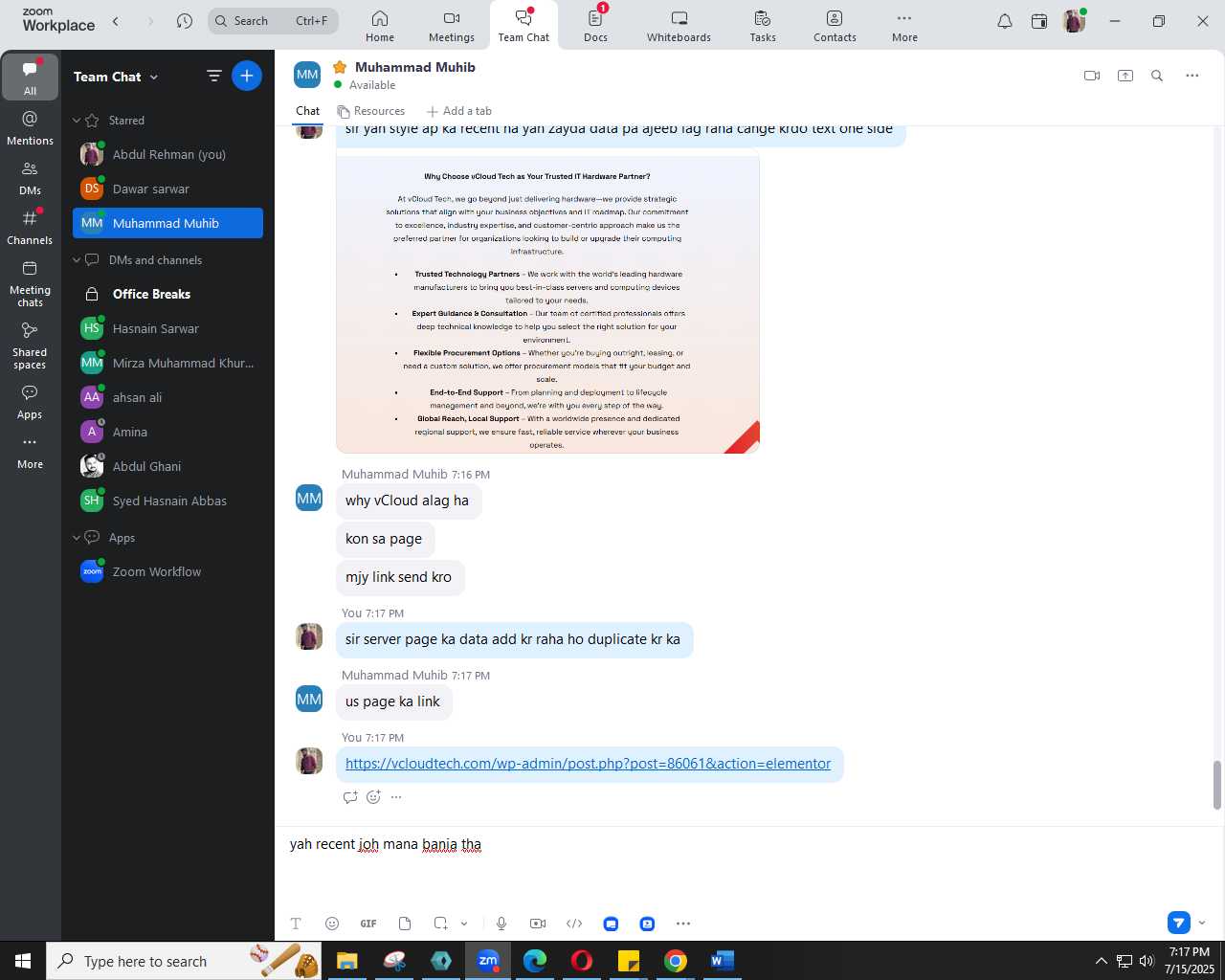The width and height of the screenshot is (1225, 980).
Task: Open the Mentions sidebar section
Action: (x=30, y=127)
